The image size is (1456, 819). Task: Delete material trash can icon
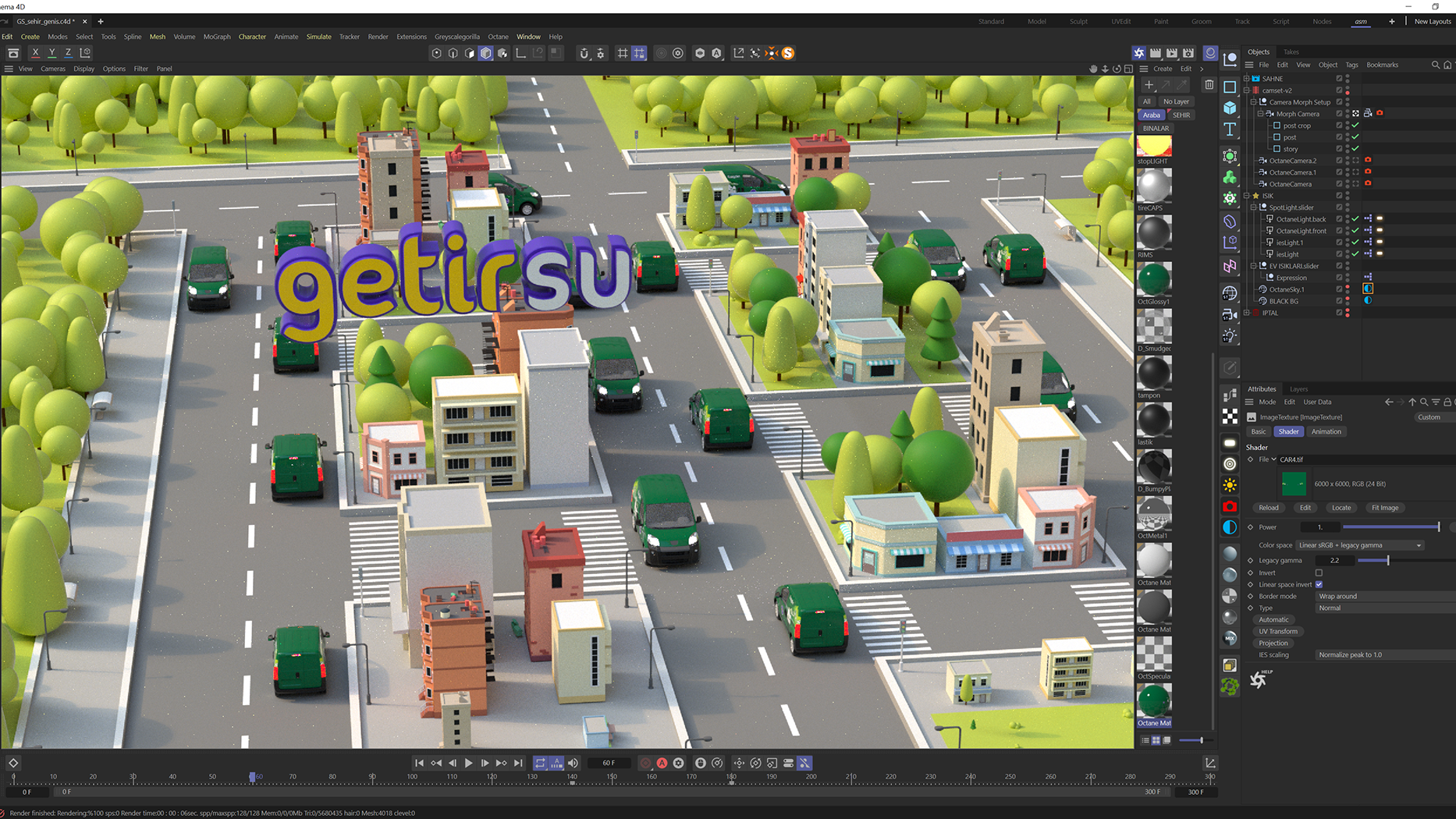coord(1209,84)
